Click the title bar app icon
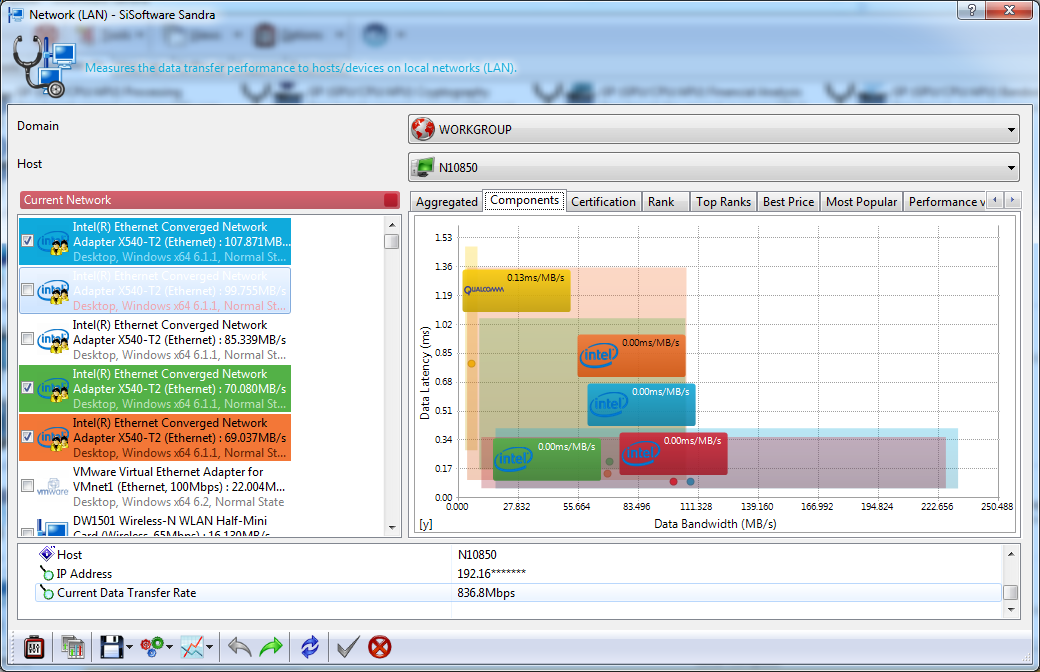1040x672 pixels. (x=16, y=14)
